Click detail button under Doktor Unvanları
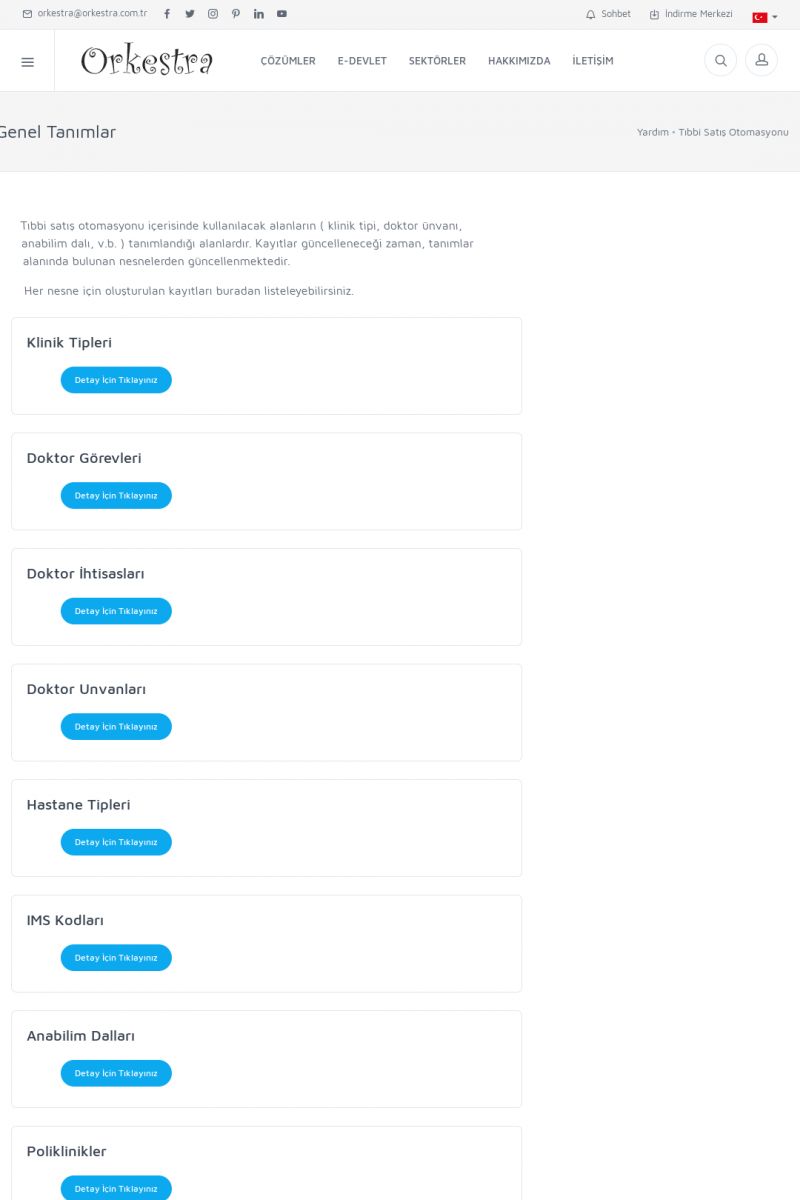 [116, 727]
